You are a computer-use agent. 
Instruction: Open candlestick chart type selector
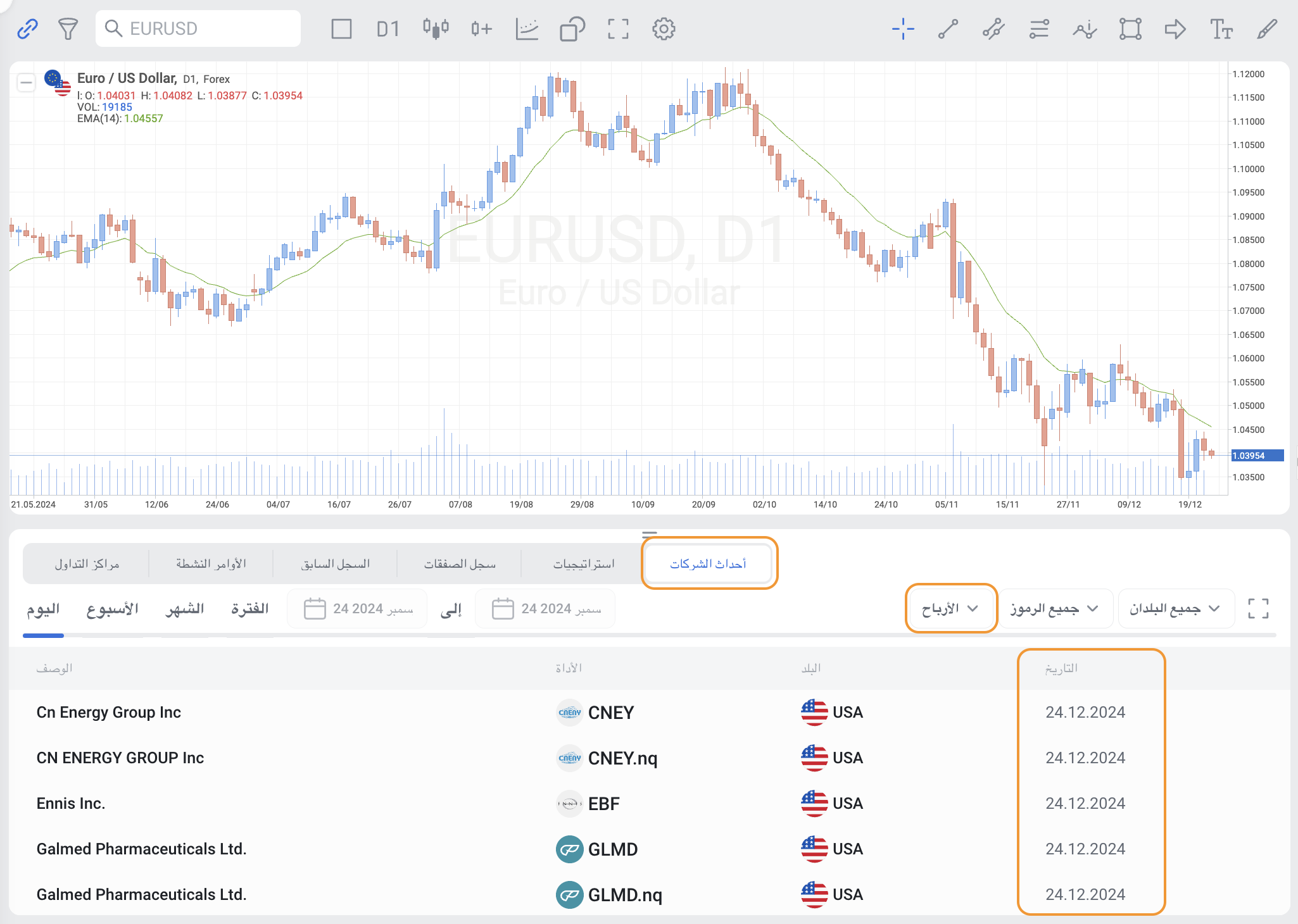(x=436, y=28)
